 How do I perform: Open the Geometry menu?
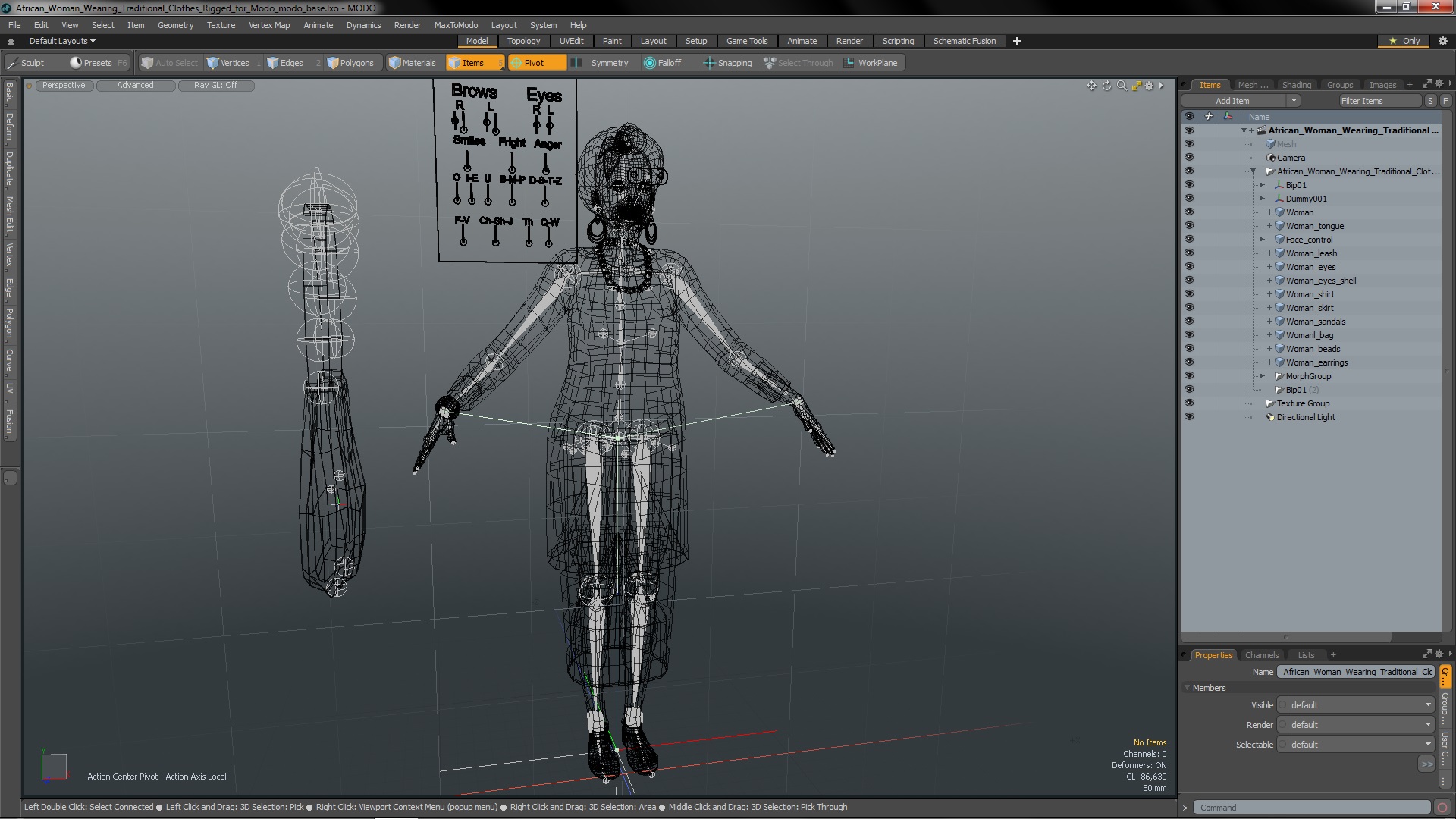pyautogui.click(x=175, y=25)
